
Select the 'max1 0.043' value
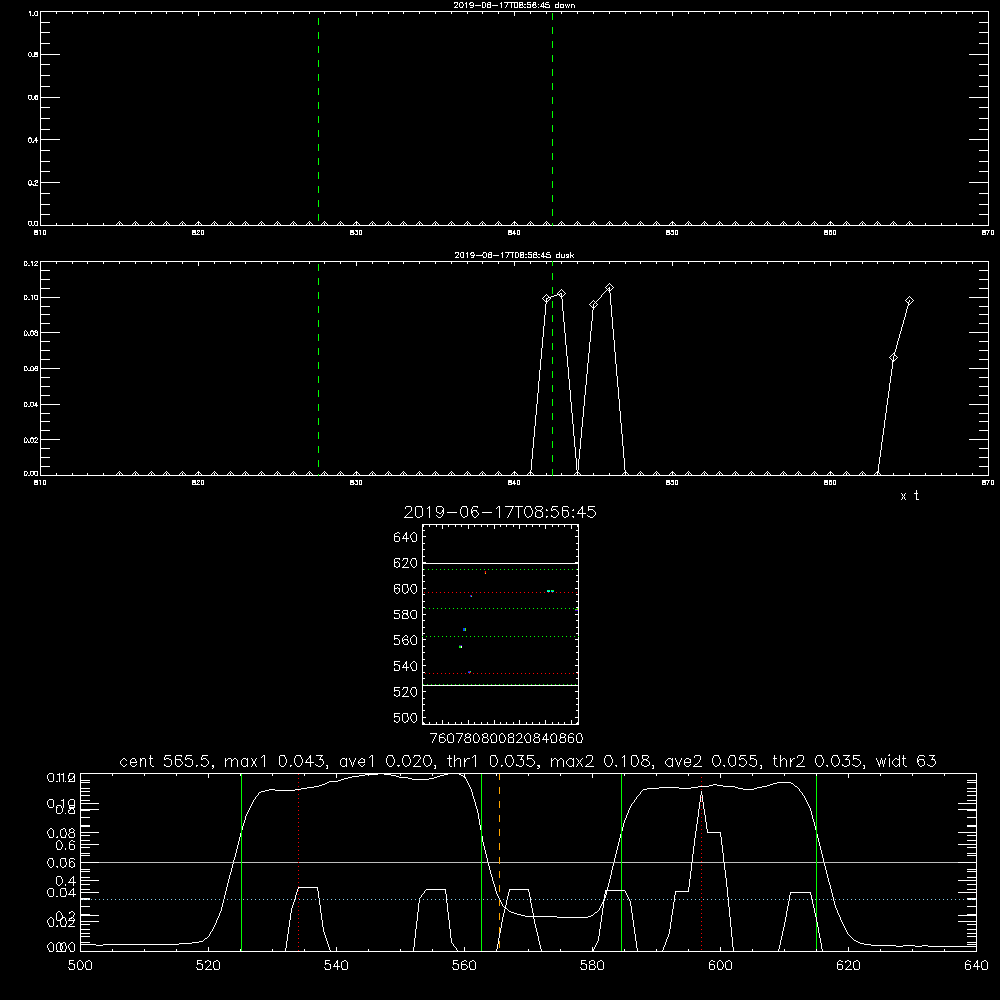273,761
